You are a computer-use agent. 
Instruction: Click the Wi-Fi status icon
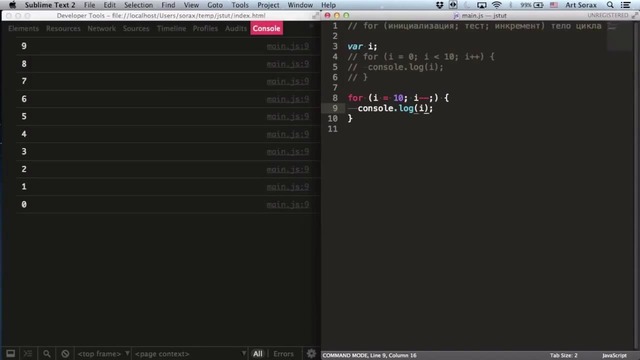coord(496,5)
